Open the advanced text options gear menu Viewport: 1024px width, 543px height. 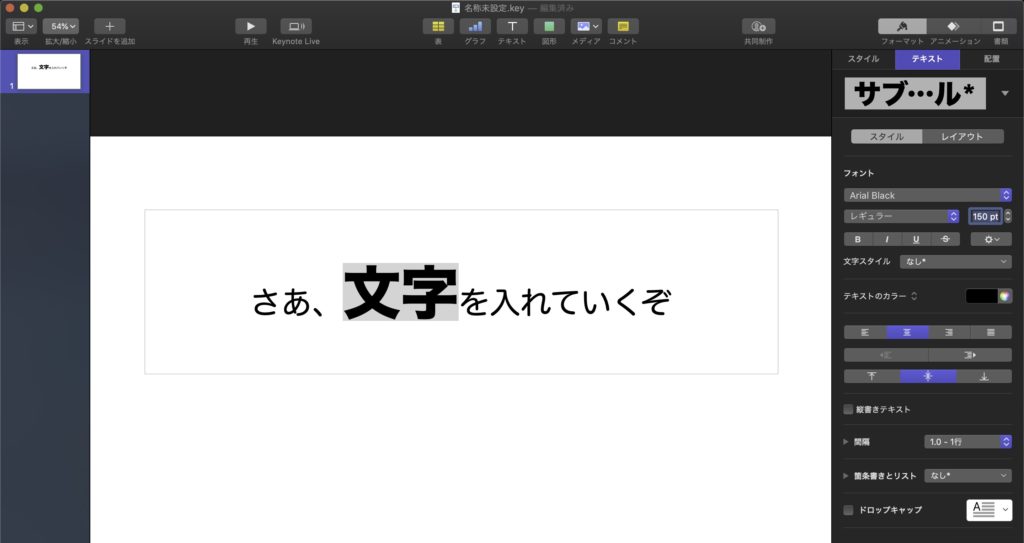(x=991, y=239)
